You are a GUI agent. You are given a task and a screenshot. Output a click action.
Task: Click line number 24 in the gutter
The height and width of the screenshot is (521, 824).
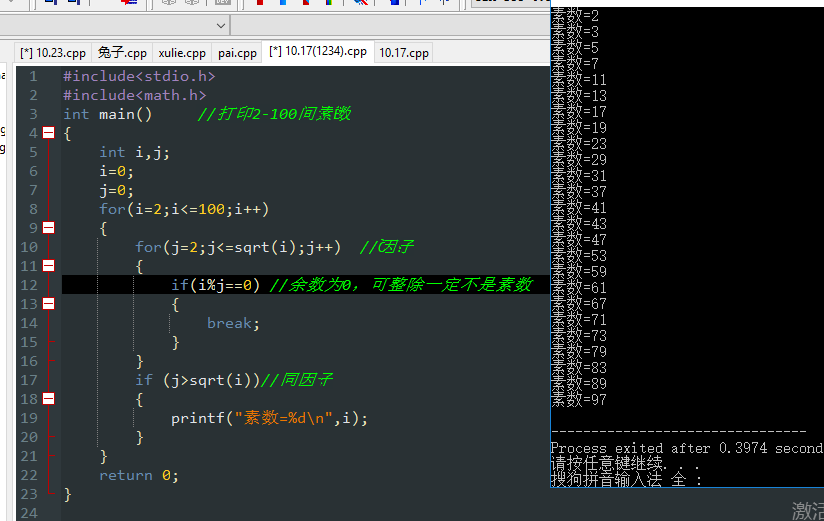(x=29, y=513)
